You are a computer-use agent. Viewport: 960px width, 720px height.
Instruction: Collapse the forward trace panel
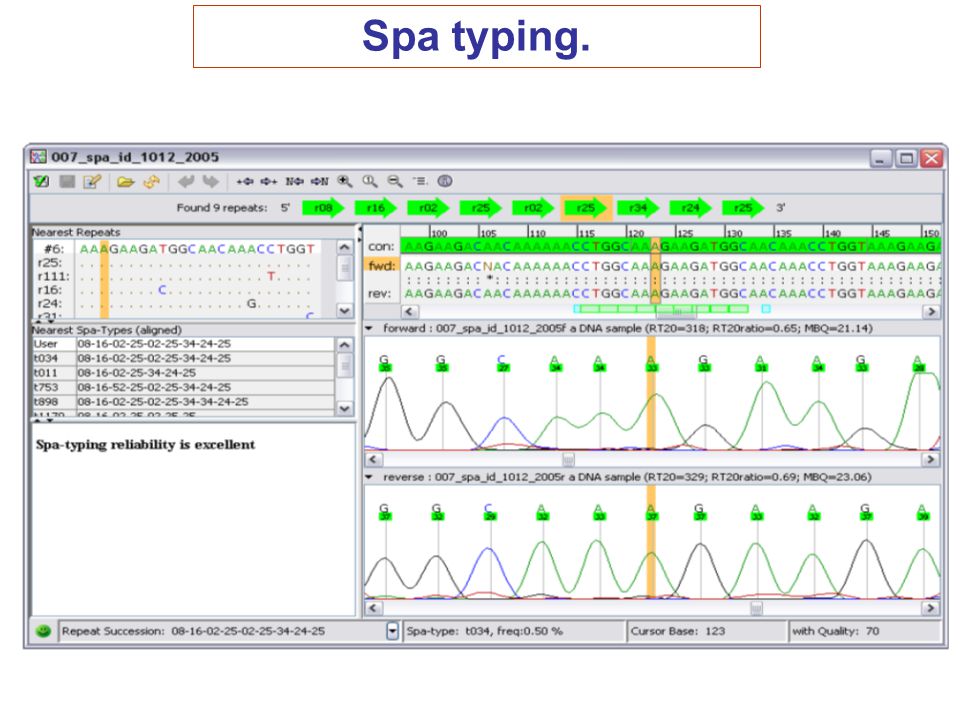369,328
